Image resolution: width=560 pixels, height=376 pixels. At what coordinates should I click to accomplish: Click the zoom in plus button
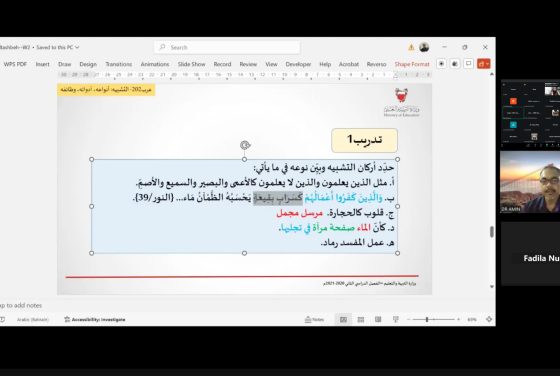459,320
